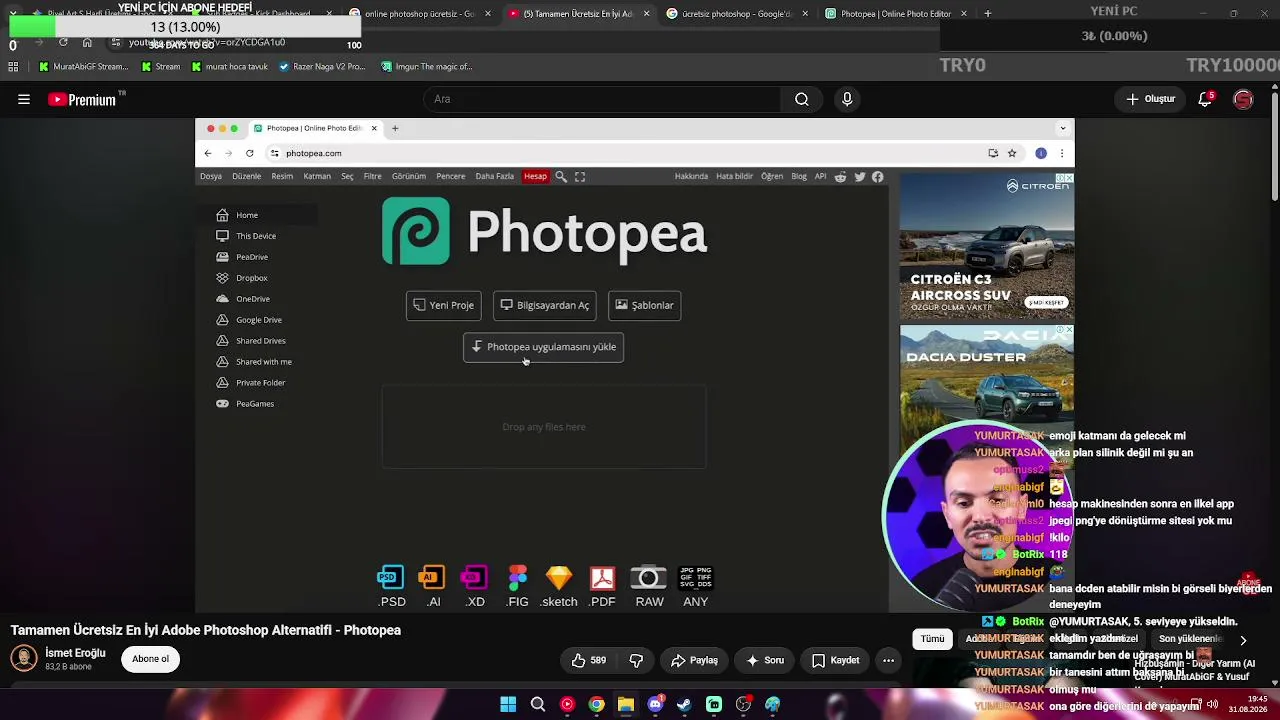Subscribe with the Abone ol button
This screenshot has height=720, width=1280.
pos(151,659)
